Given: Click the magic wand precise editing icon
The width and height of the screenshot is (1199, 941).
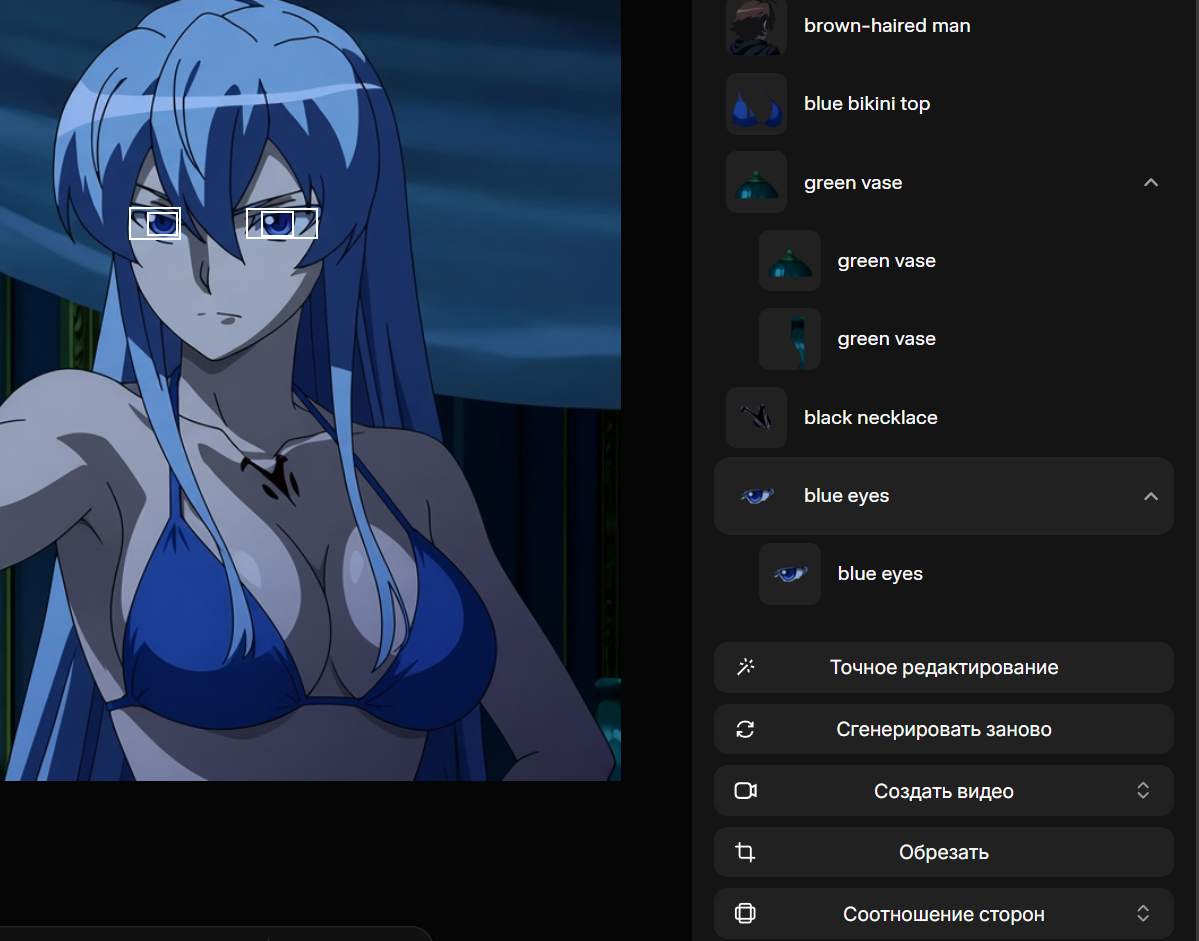Looking at the screenshot, I should tap(746, 667).
